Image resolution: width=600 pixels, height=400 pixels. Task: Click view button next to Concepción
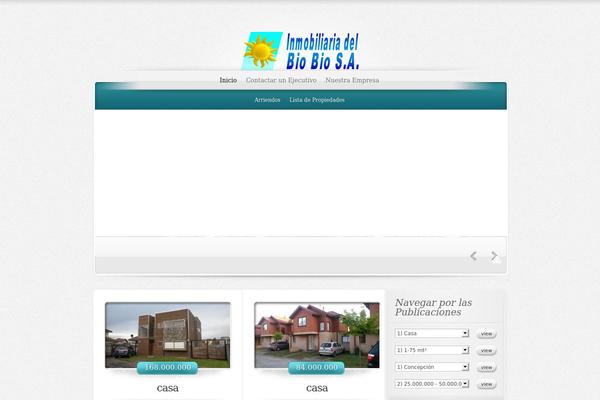pos(486,367)
